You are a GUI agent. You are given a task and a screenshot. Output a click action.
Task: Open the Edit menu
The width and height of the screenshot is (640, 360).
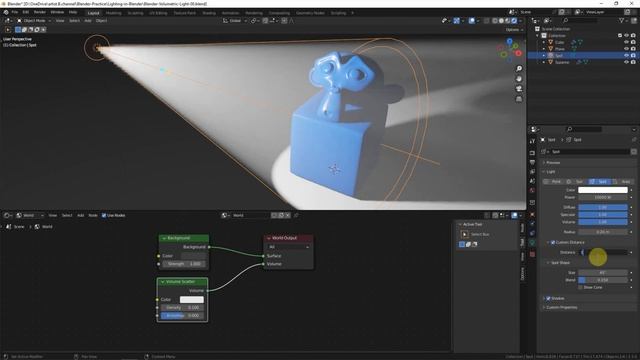click(26, 13)
